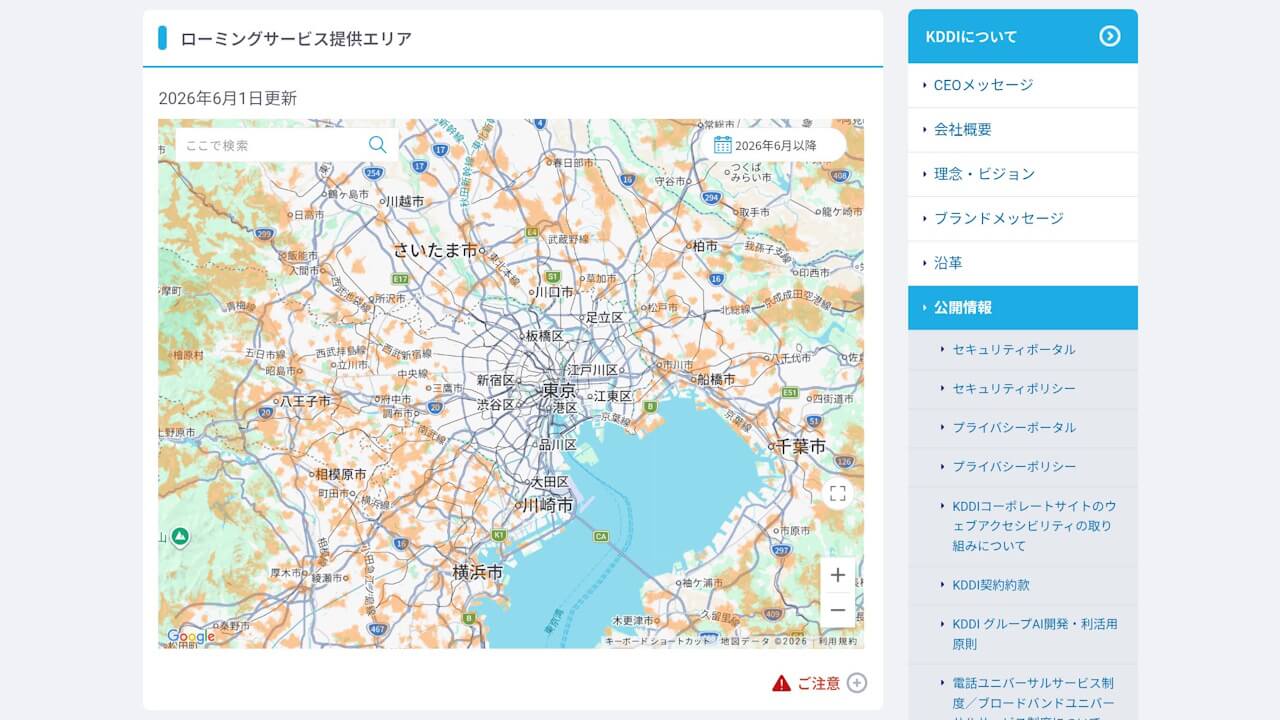
Task: Open セキュリティポリシー sub-link
Action: 1023,388
